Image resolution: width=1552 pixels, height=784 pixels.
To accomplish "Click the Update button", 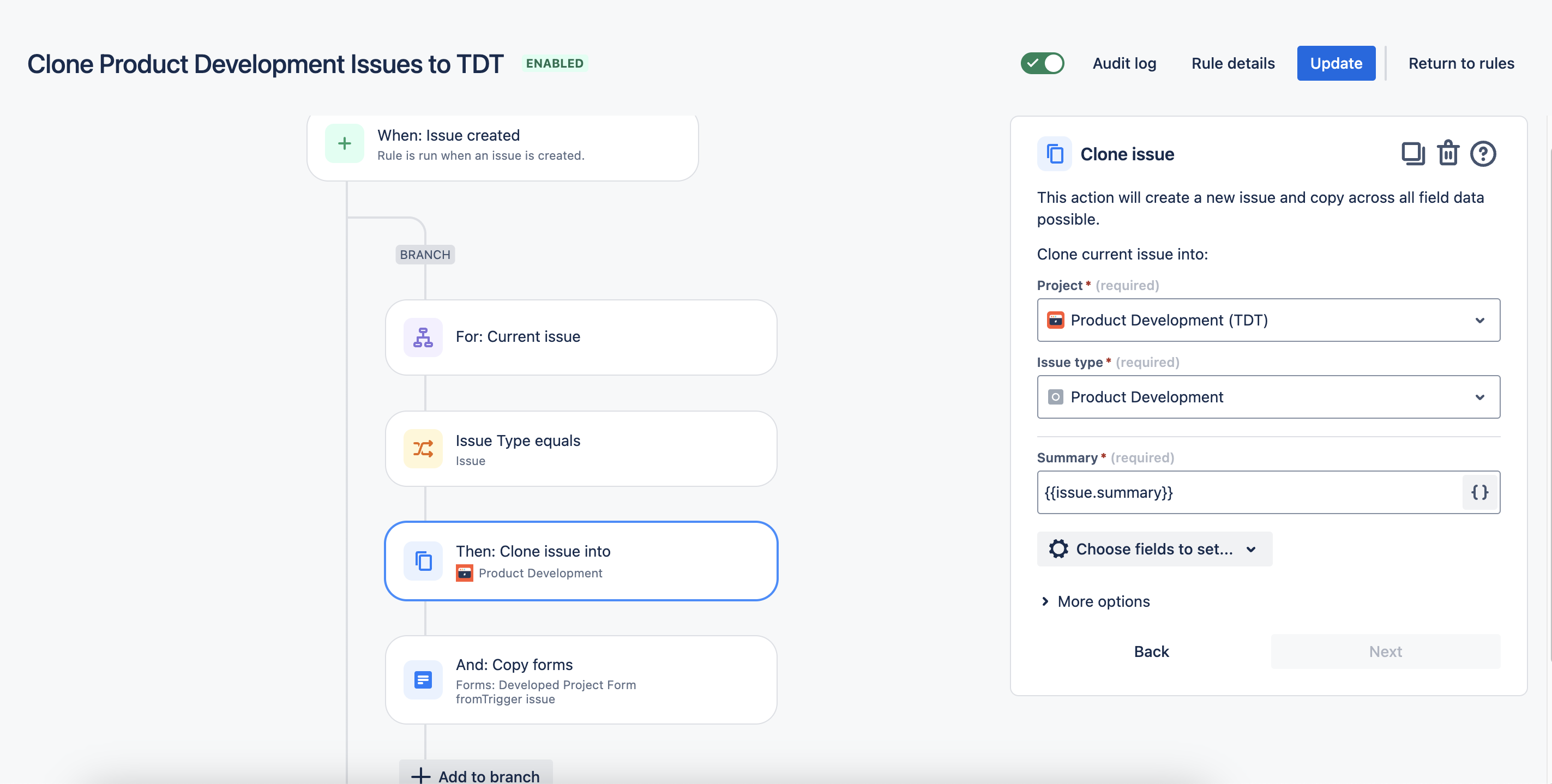I will point(1336,63).
